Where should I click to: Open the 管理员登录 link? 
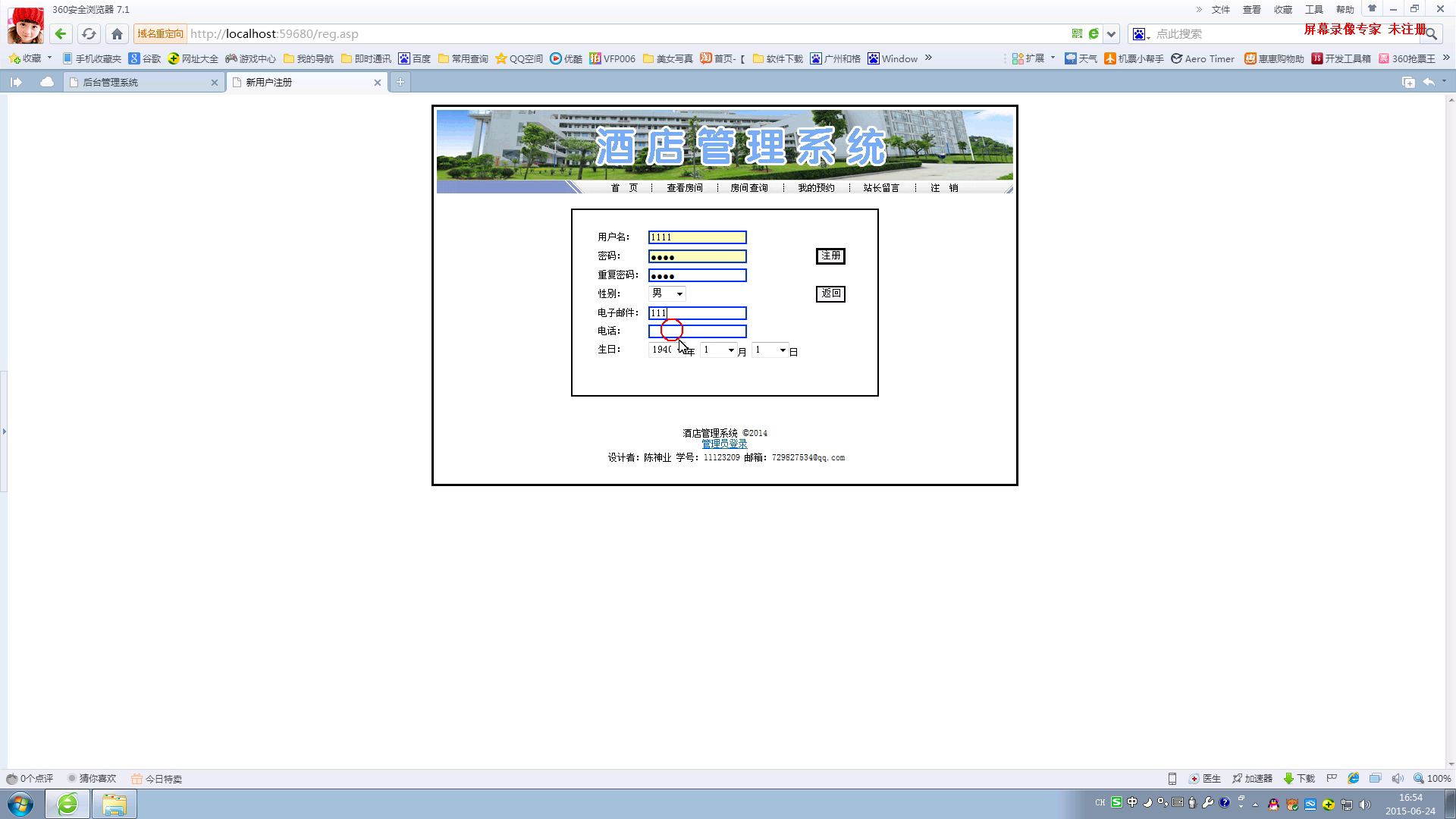click(x=724, y=444)
